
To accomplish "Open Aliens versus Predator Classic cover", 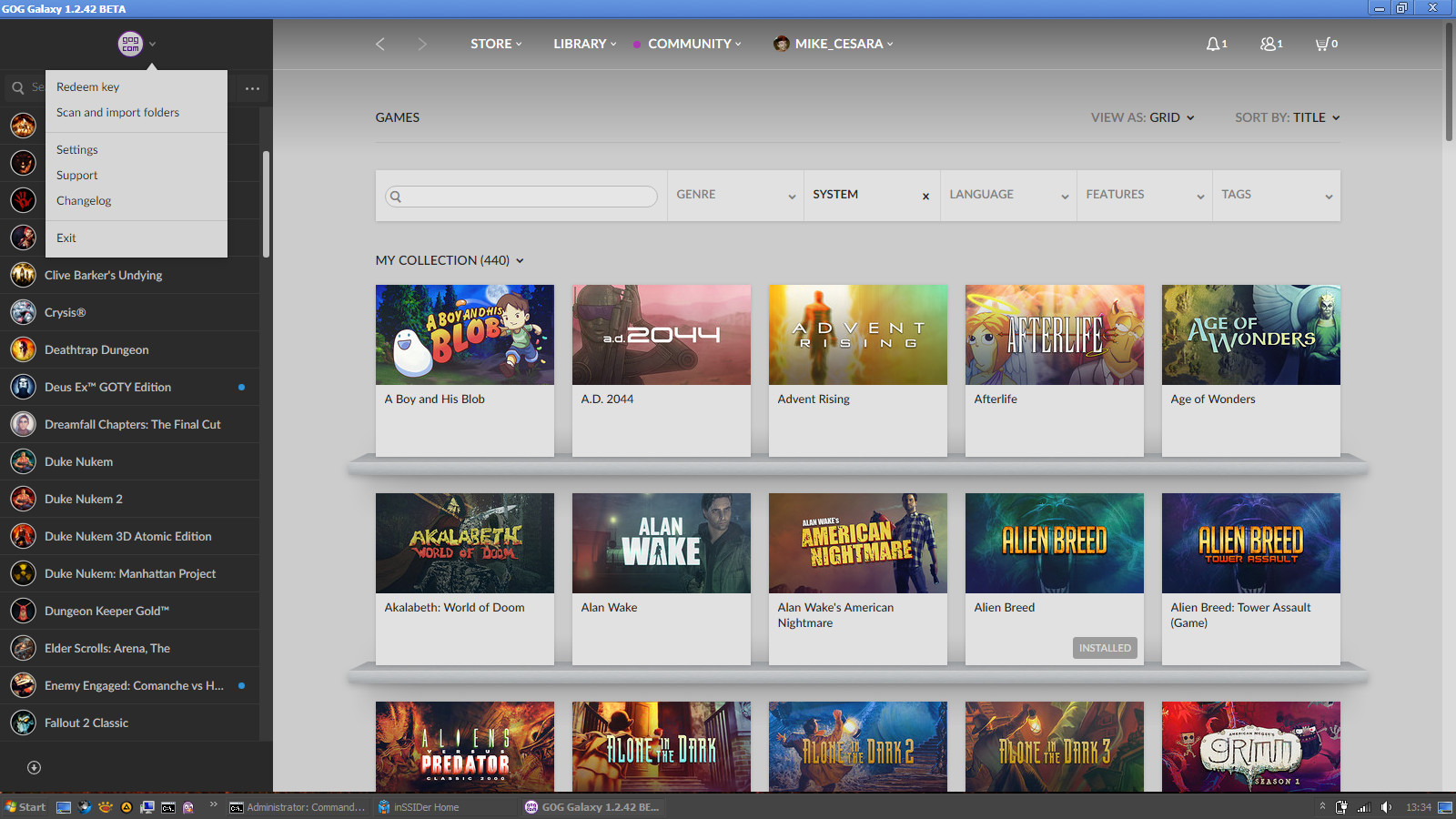I will 465,746.
